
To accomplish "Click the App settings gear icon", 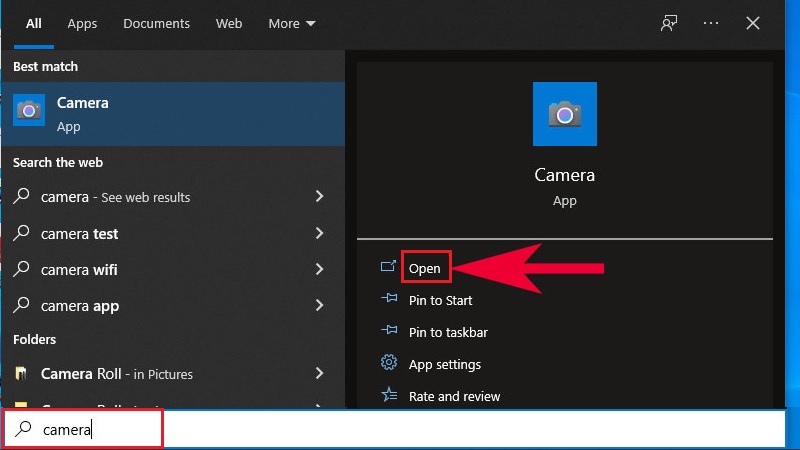I will click(x=389, y=362).
